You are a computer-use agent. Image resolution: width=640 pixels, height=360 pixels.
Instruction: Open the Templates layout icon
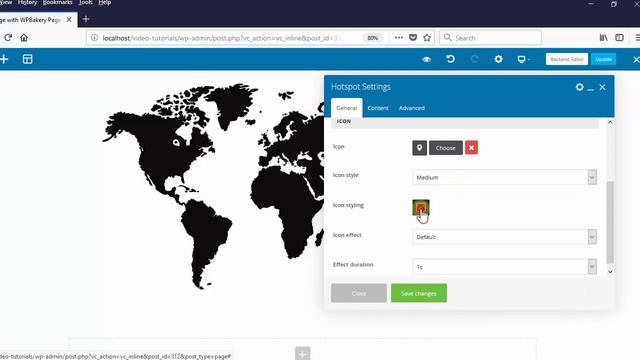point(27,59)
